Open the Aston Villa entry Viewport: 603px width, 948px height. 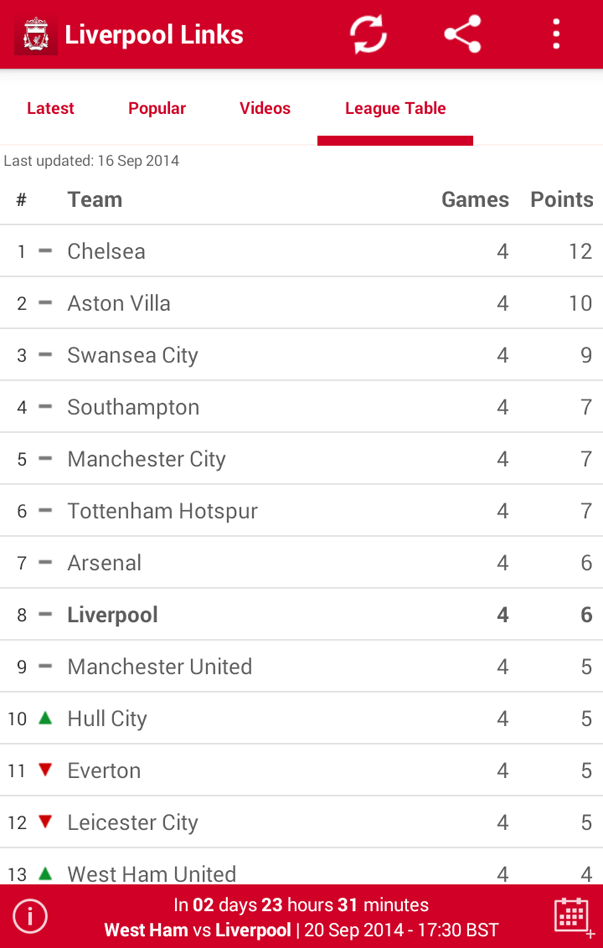pyautogui.click(x=301, y=303)
